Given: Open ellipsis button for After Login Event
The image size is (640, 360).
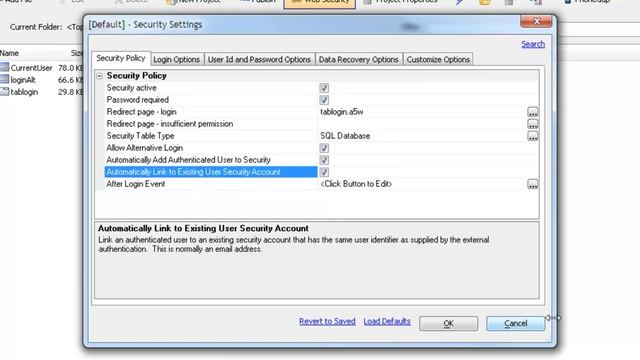Looking at the screenshot, I should click(533, 184).
